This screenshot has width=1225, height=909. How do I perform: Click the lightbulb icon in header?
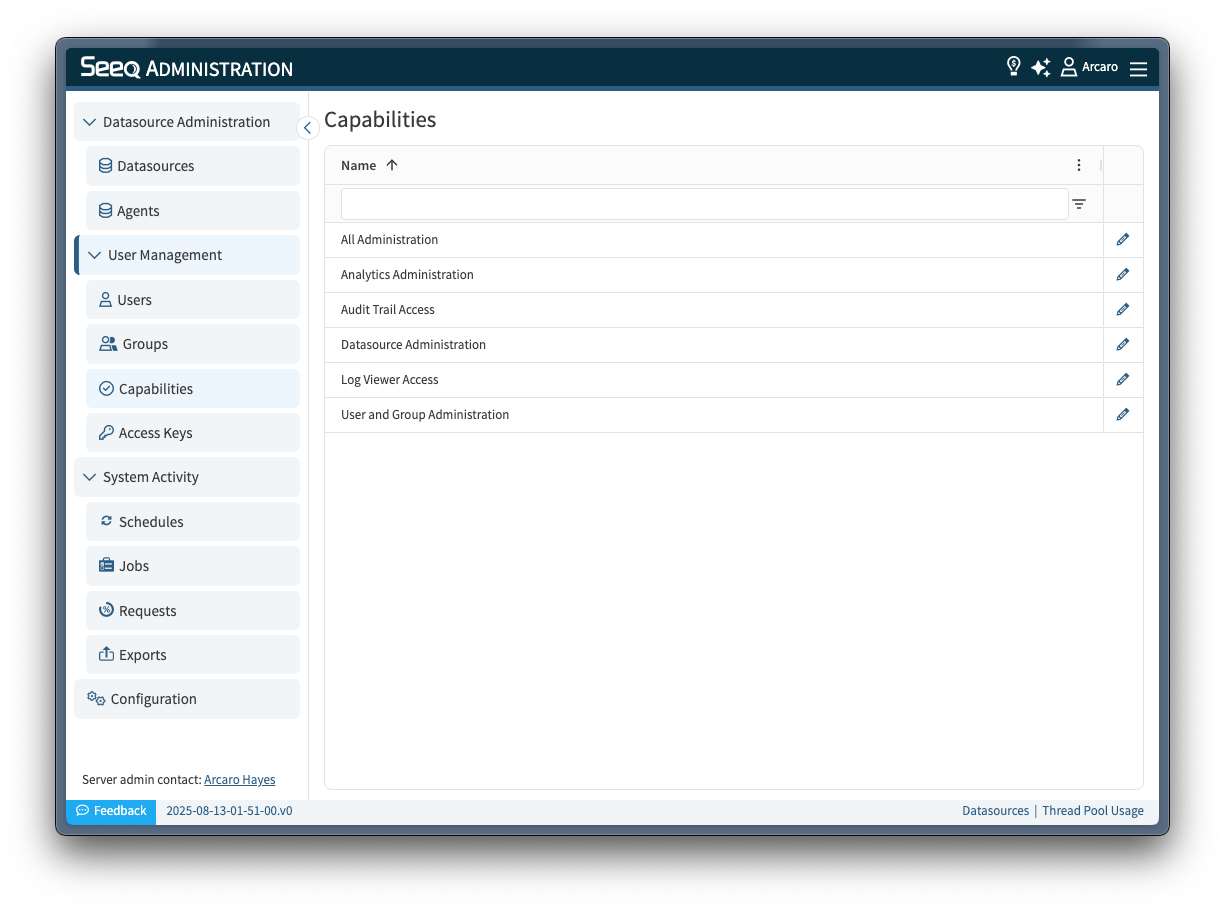[x=1013, y=67]
